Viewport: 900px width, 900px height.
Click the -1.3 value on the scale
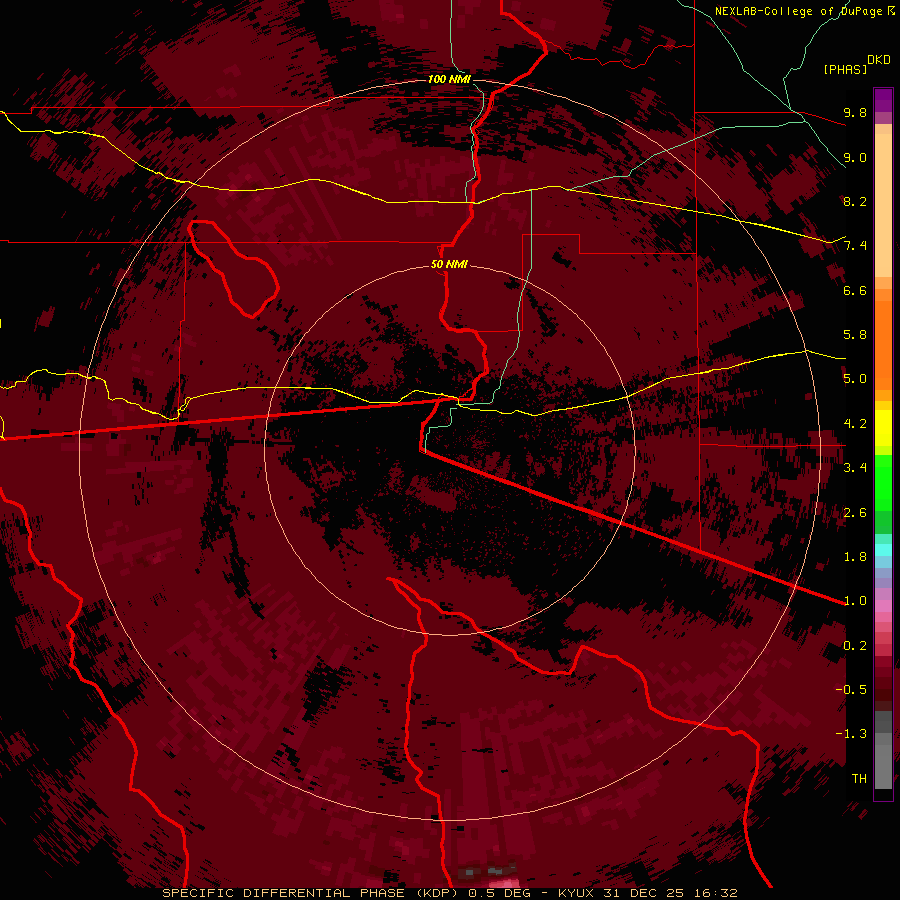[x=851, y=734]
